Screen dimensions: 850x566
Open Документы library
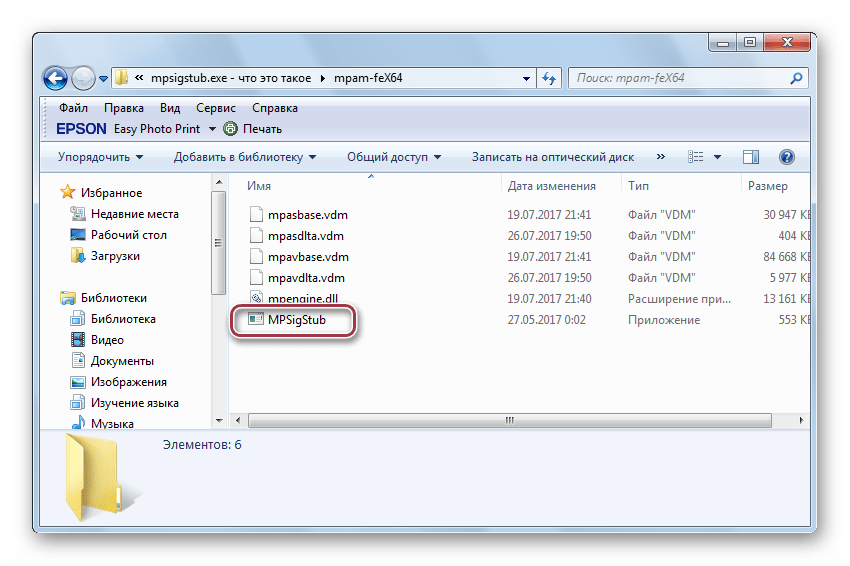coord(122,361)
